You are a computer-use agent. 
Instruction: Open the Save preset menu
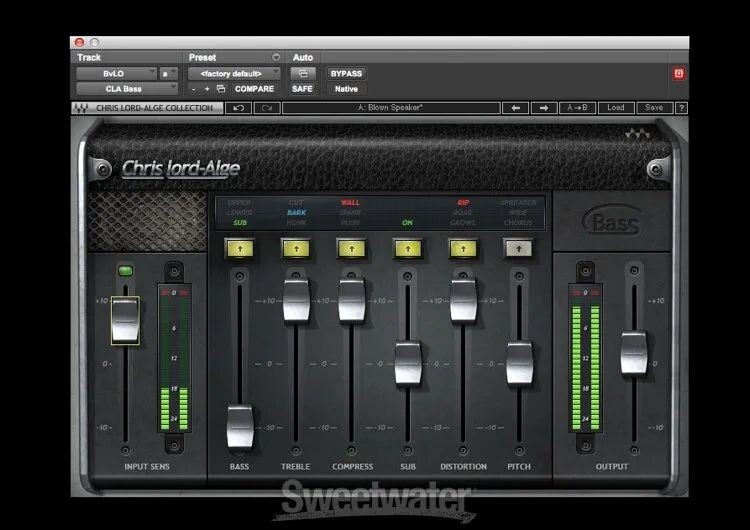653,108
